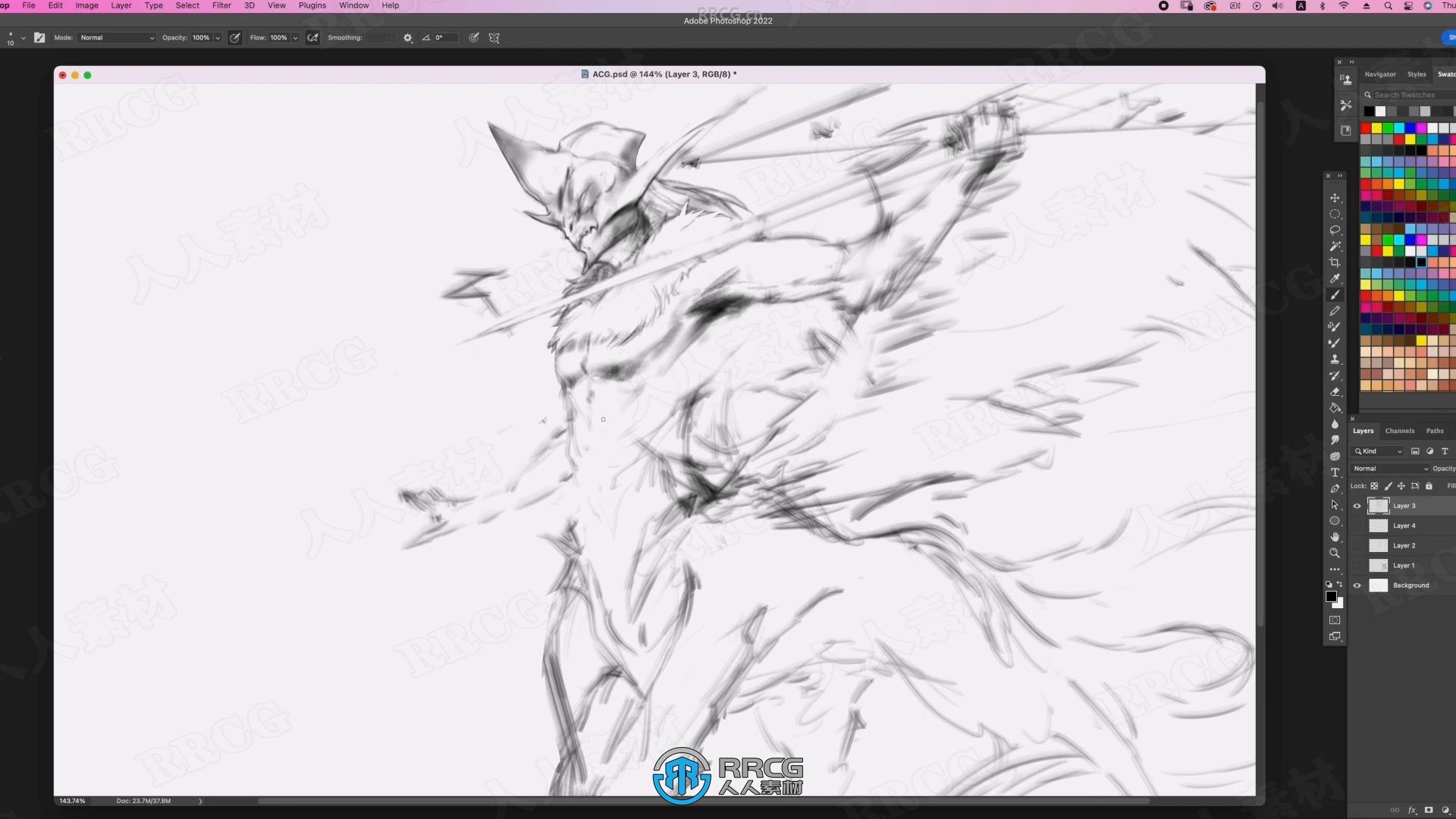Screen dimensions: 1456x819
Task: Select the Crop tool
Action: coord(1335,262)
